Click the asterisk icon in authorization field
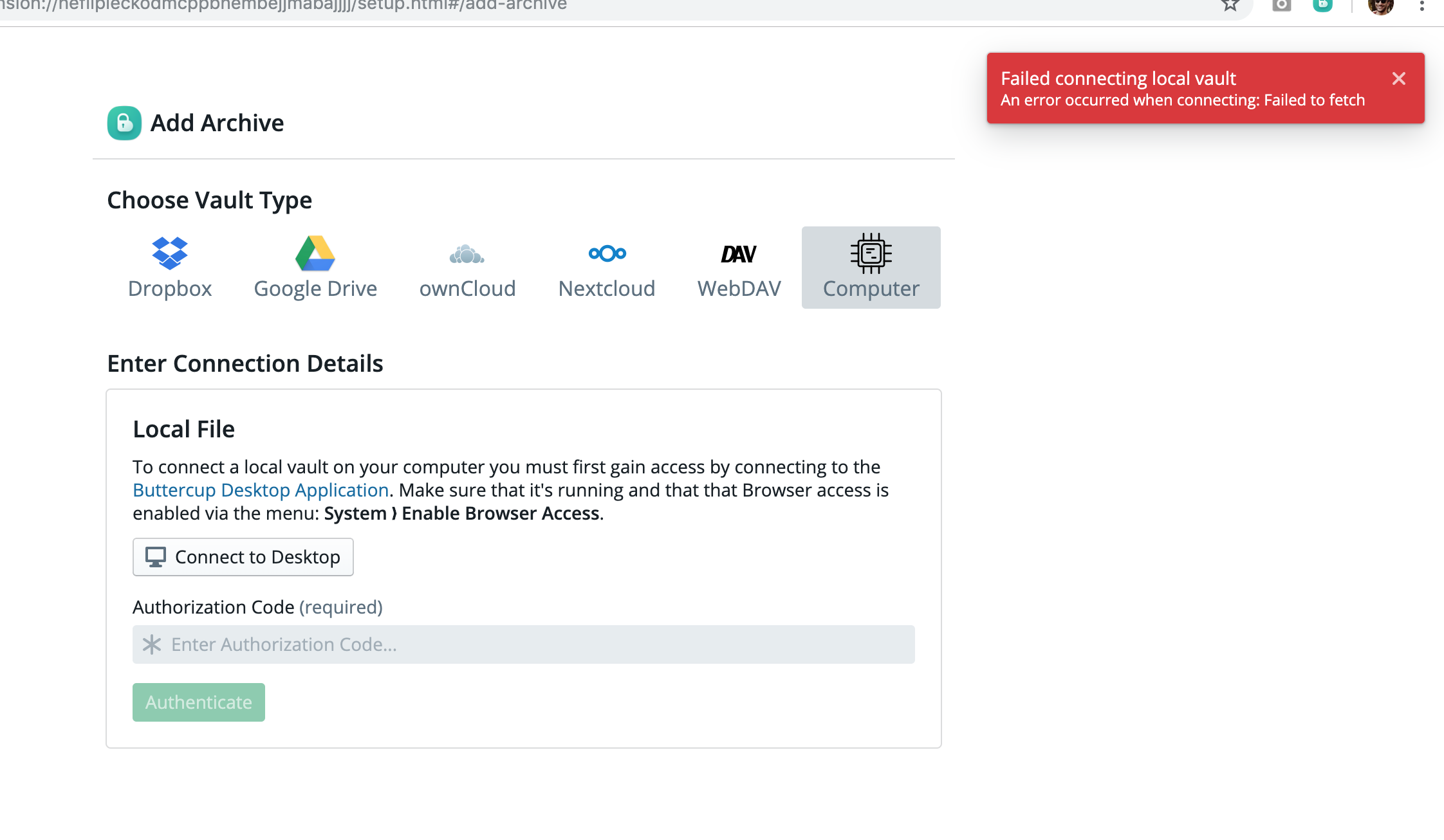Viewport: 1444px width, 840px height. (x=152, y=644)
